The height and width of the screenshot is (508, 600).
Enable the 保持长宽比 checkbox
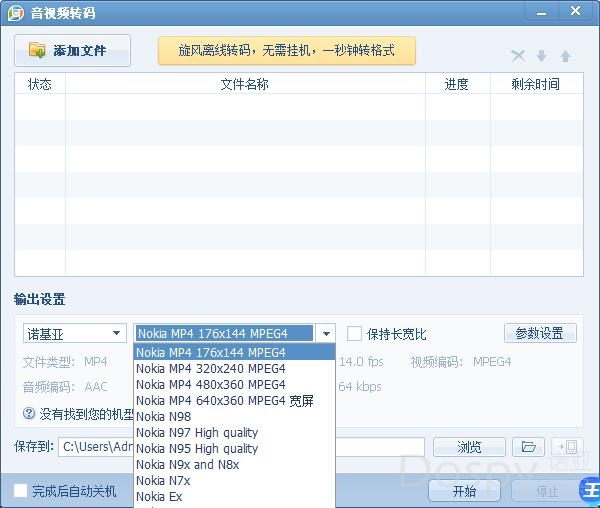354,334
